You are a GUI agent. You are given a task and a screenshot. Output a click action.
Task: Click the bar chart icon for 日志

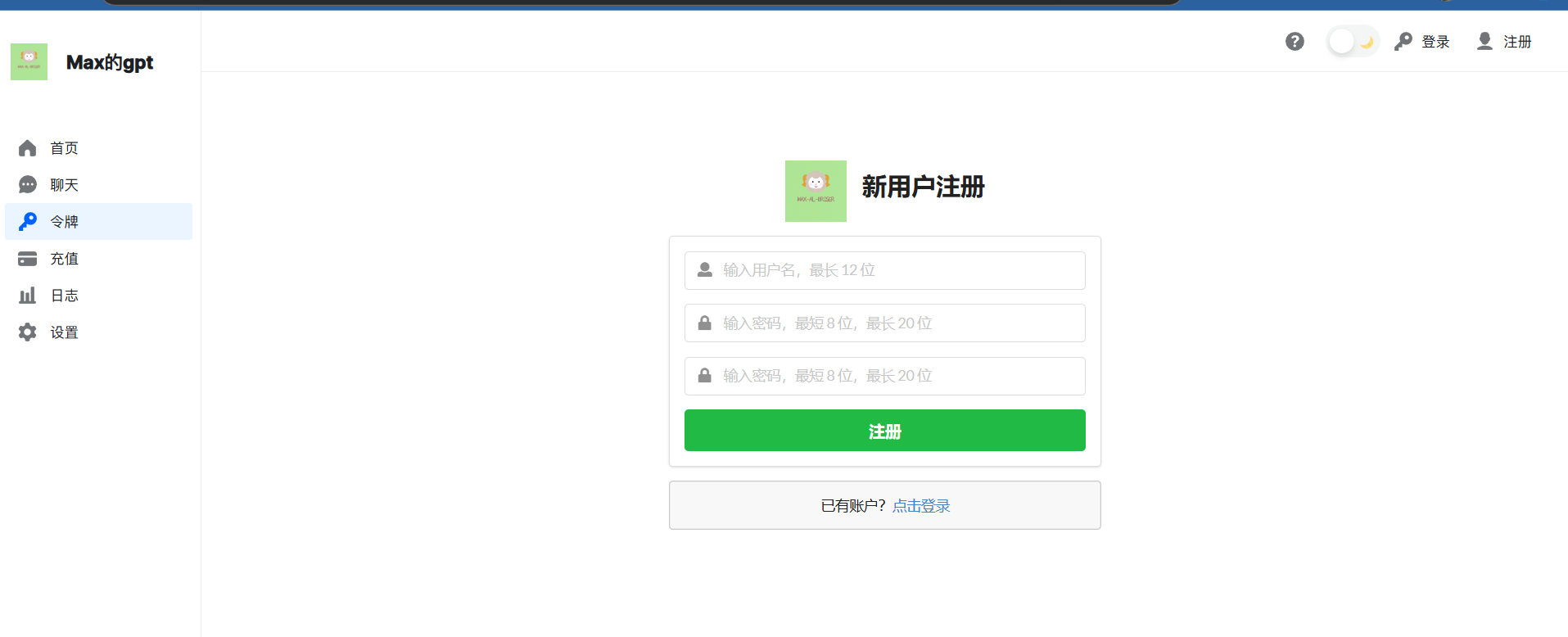(x=28, y=296)
